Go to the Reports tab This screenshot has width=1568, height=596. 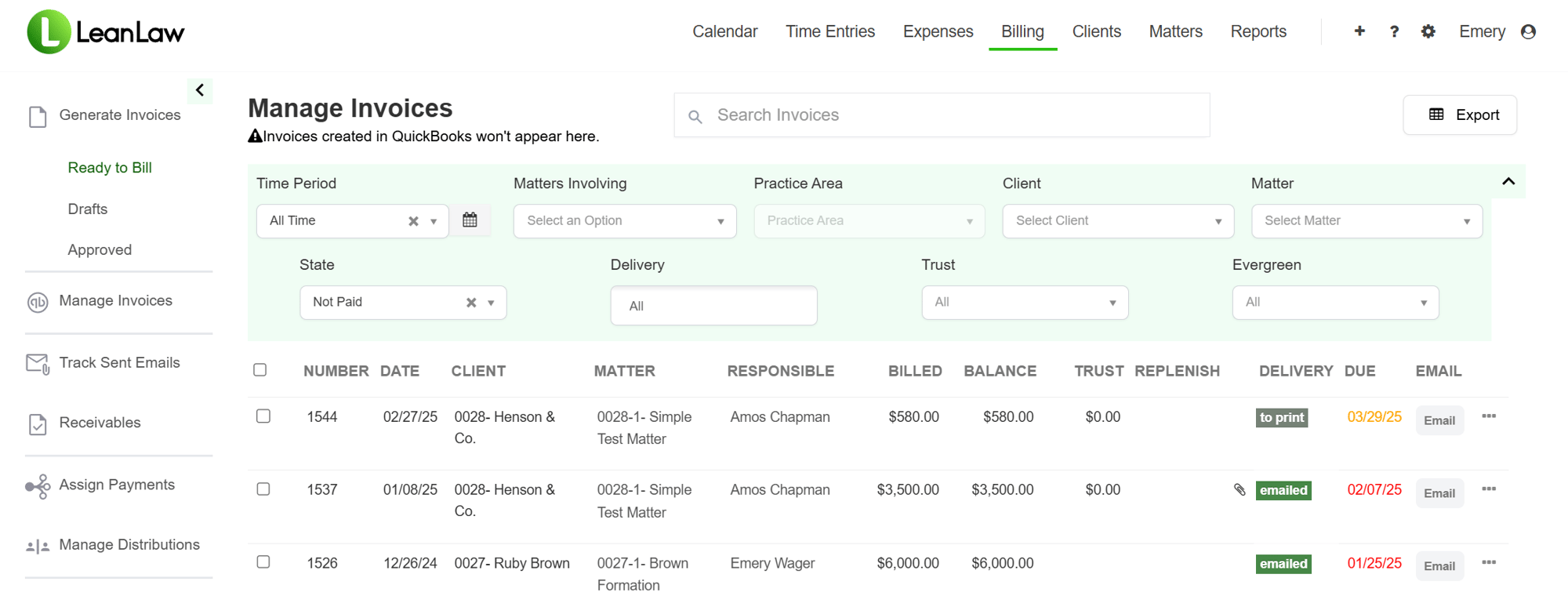click(1258, 31)
